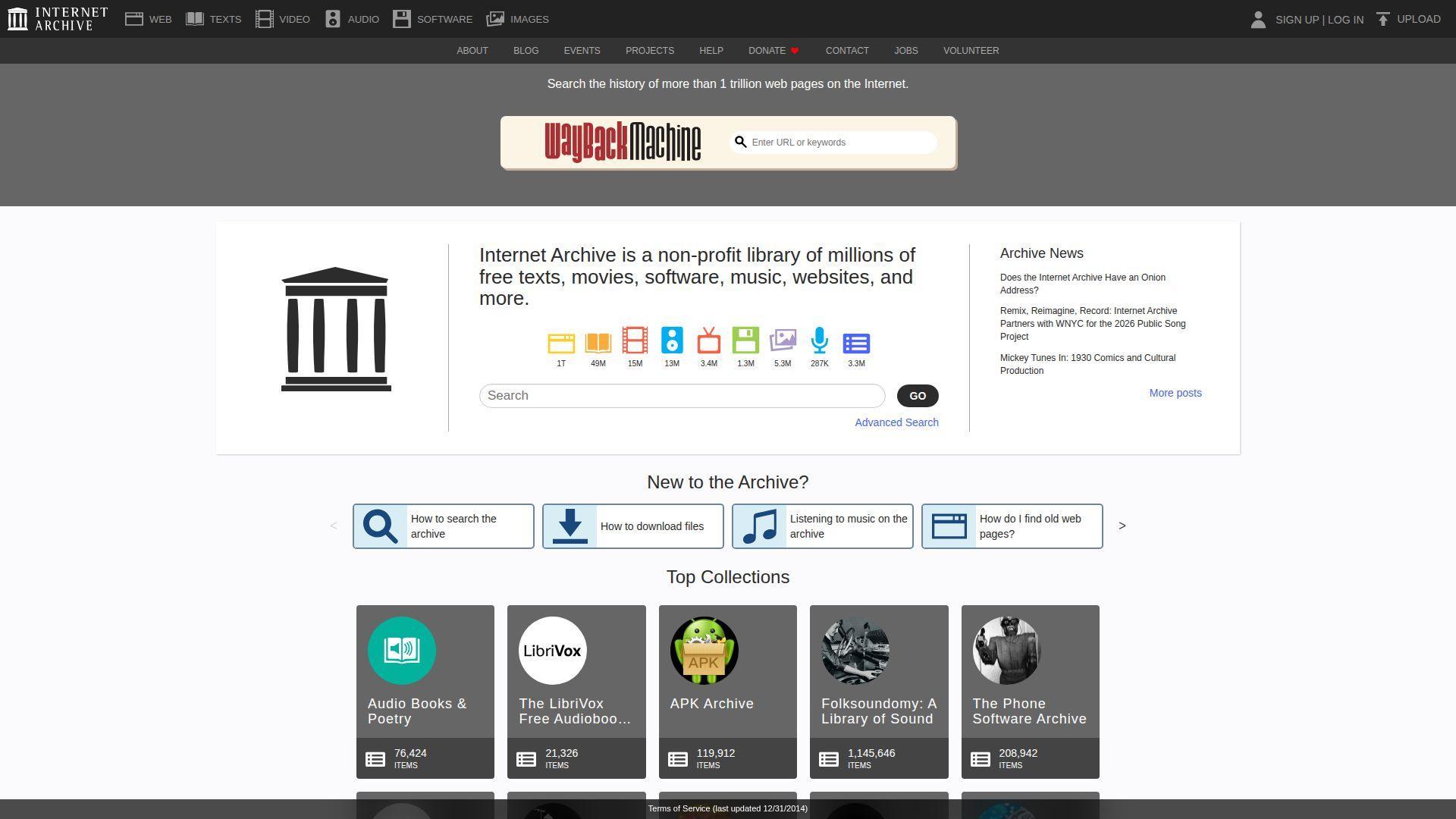
Task: Open the VIDEO section icon in the navbar
Action: pyautogui.click(x=263, y=18)
